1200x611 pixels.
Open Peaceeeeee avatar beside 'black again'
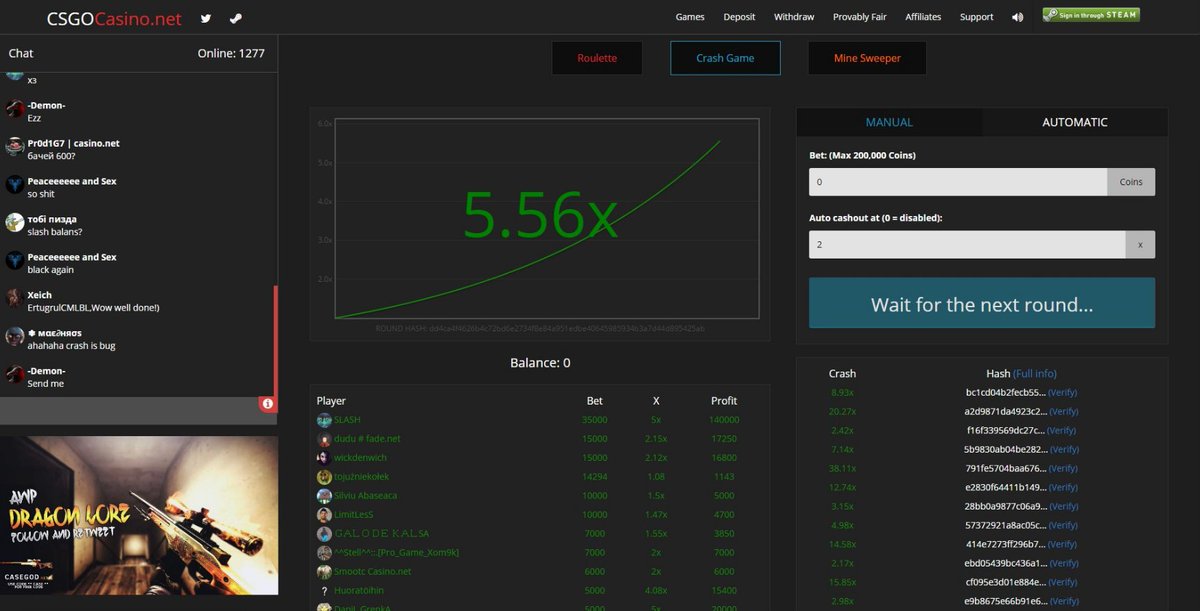click(14, 261)
